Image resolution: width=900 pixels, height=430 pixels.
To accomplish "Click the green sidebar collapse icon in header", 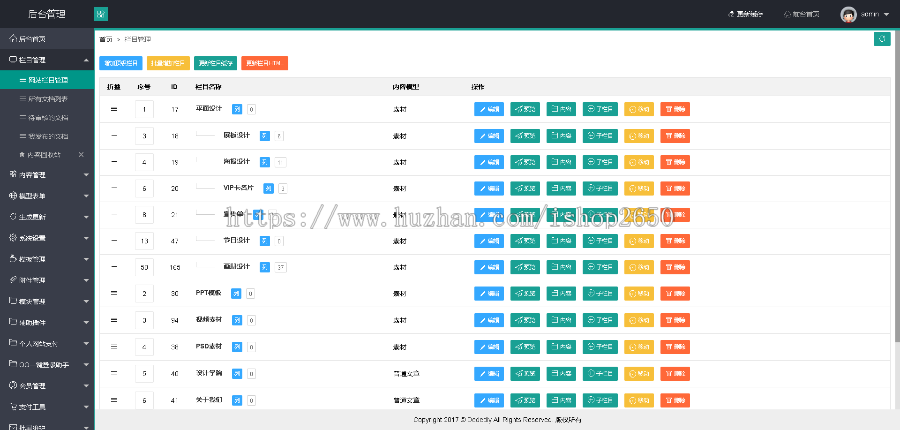I will [x=101, y=14].
